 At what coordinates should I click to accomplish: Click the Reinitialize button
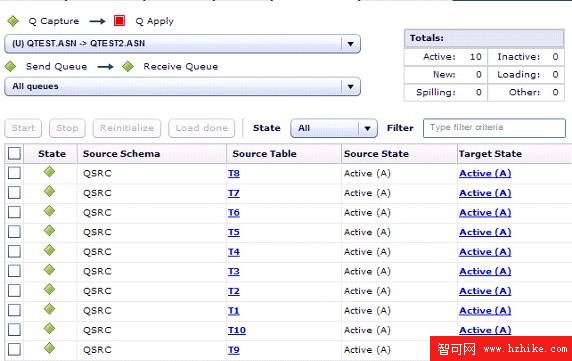pyautogui.click(x=127, y=128)
